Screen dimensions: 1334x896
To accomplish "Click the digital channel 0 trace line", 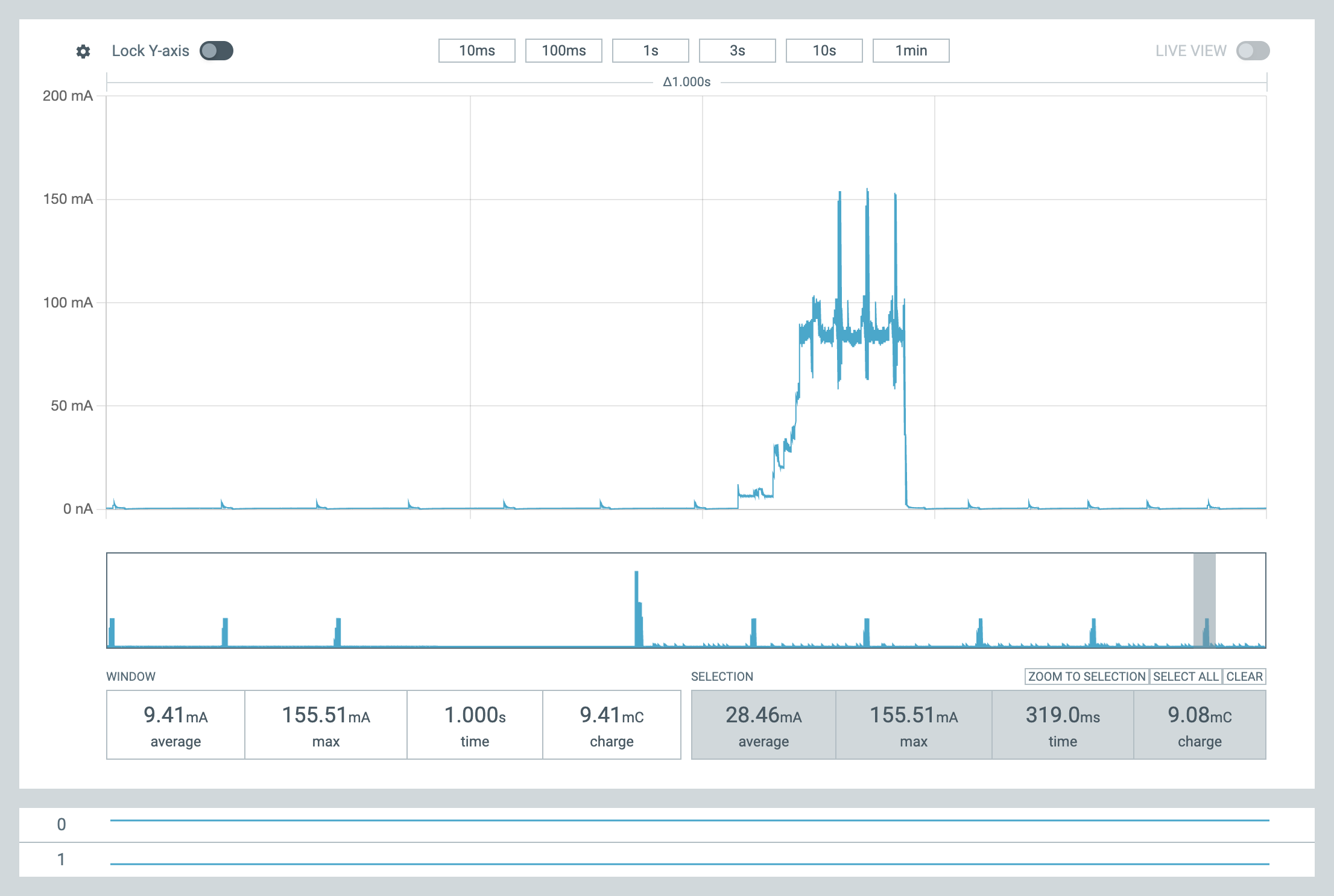I will pos(689,821).
